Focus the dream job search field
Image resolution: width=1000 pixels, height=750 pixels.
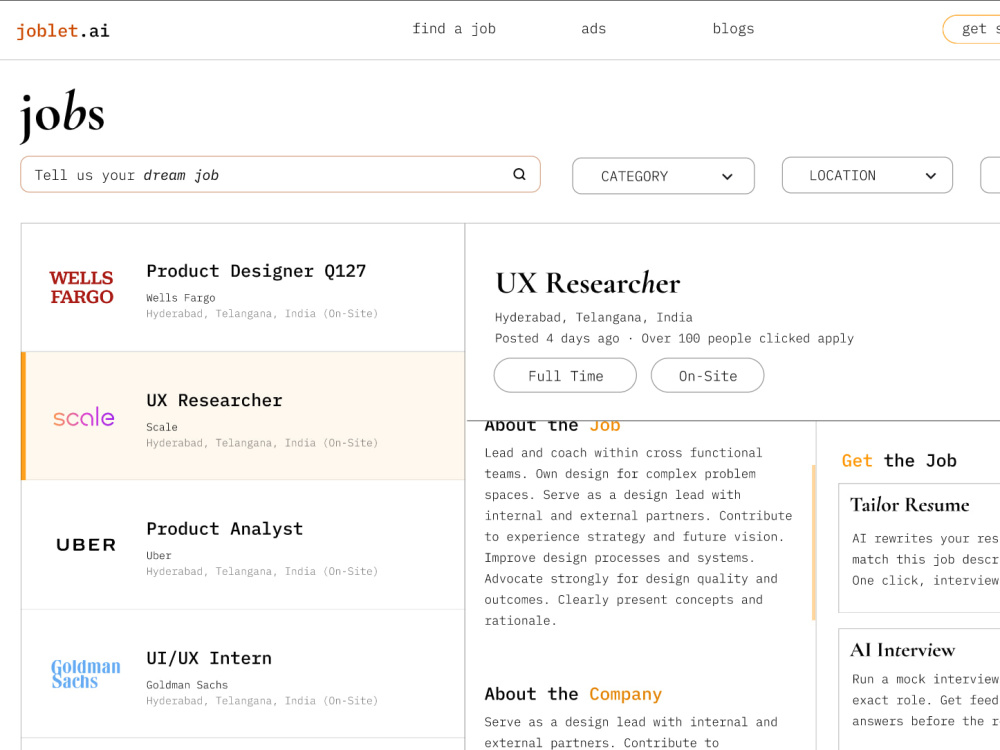point(280,174)
